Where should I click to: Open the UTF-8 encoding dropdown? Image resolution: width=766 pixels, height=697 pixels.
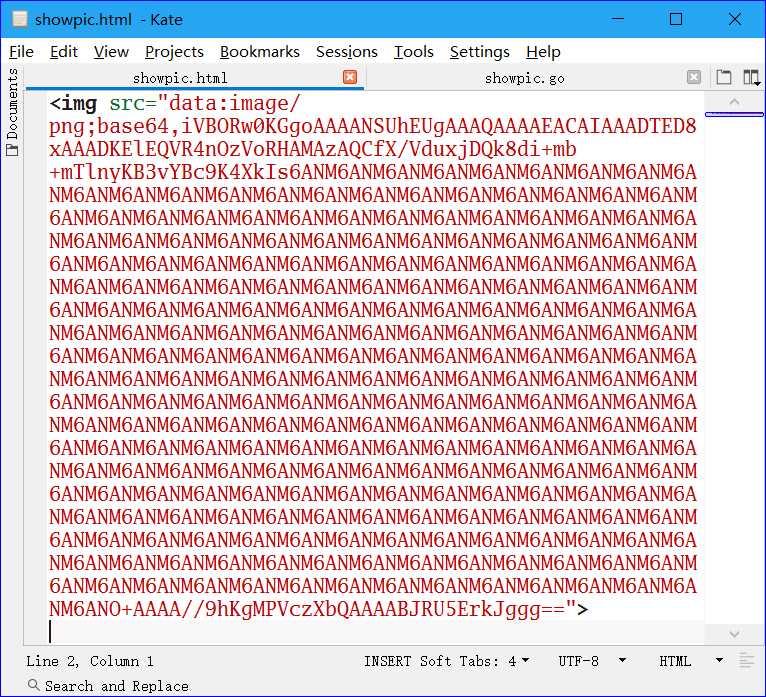[592, 661]
